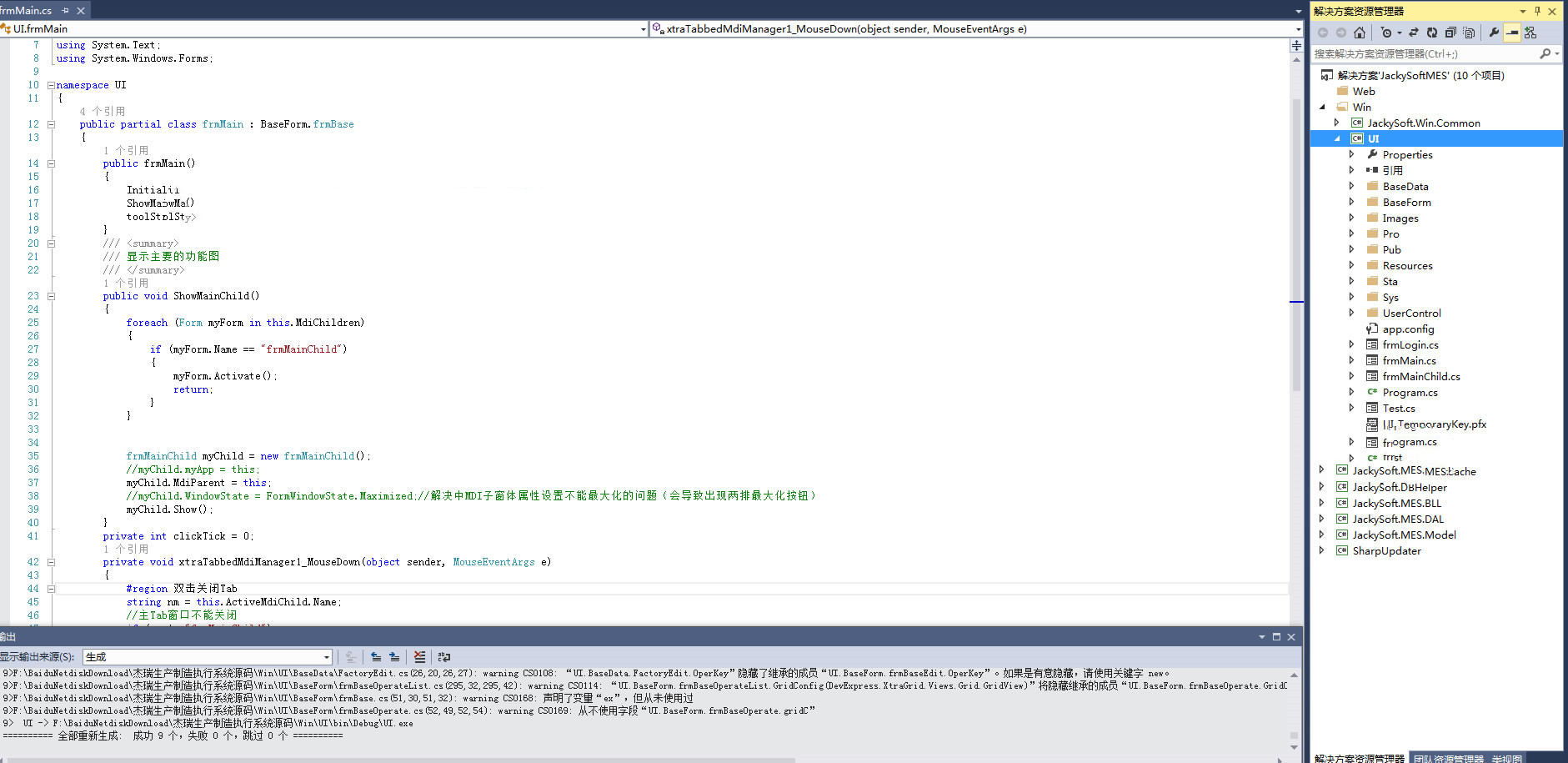This screenshot has width=1568, height=763.
Task: Collapse the ShowMainChild method outline
Action: pyautogui.click(x=51, y=296)
